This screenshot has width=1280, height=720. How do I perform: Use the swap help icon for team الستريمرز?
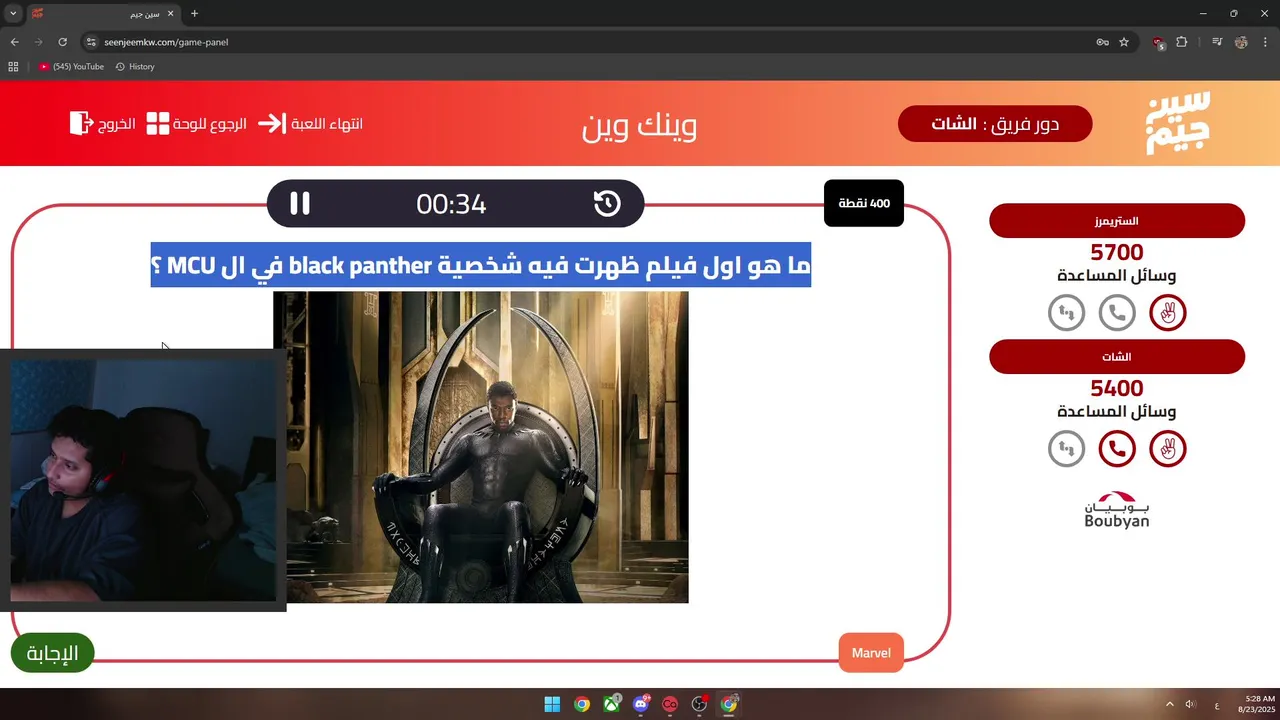pyautogui.click(x=1066, y=313)
